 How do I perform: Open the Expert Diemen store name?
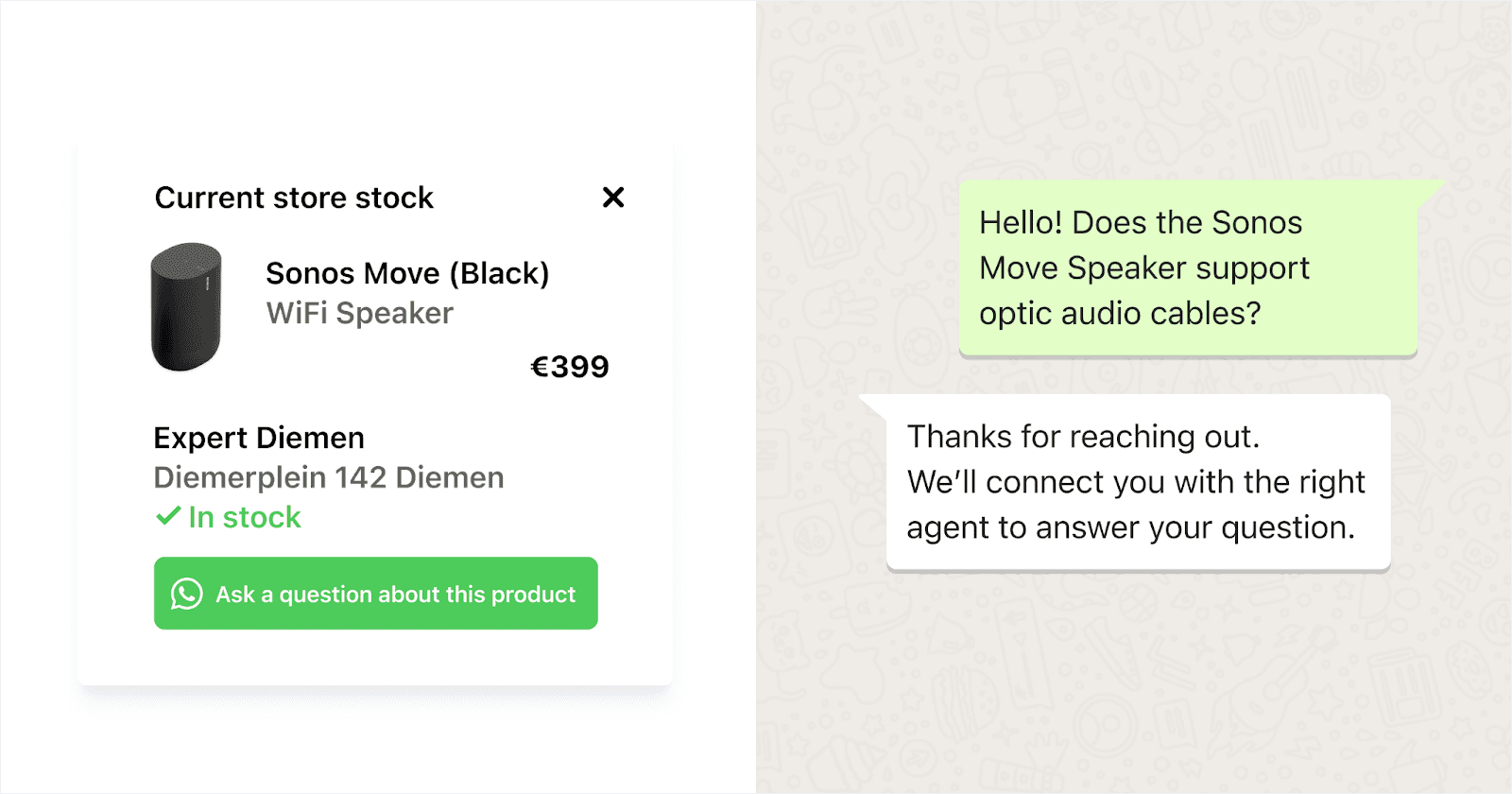(259, 438)
